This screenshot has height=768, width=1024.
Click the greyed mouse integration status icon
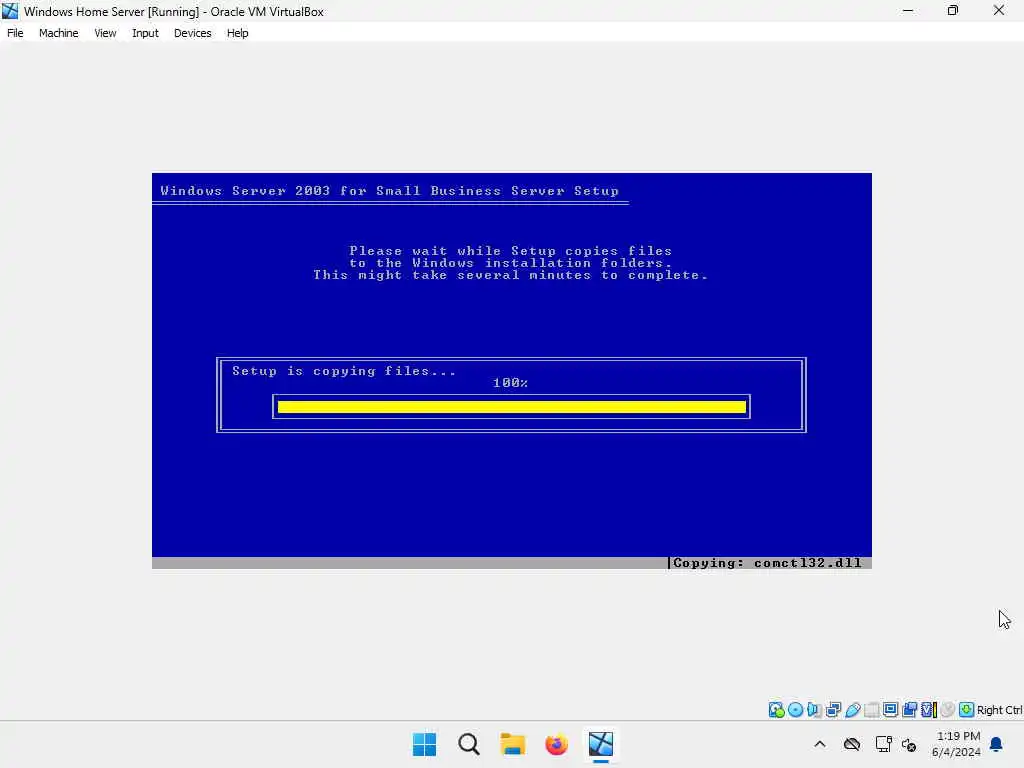pos(948,710)
